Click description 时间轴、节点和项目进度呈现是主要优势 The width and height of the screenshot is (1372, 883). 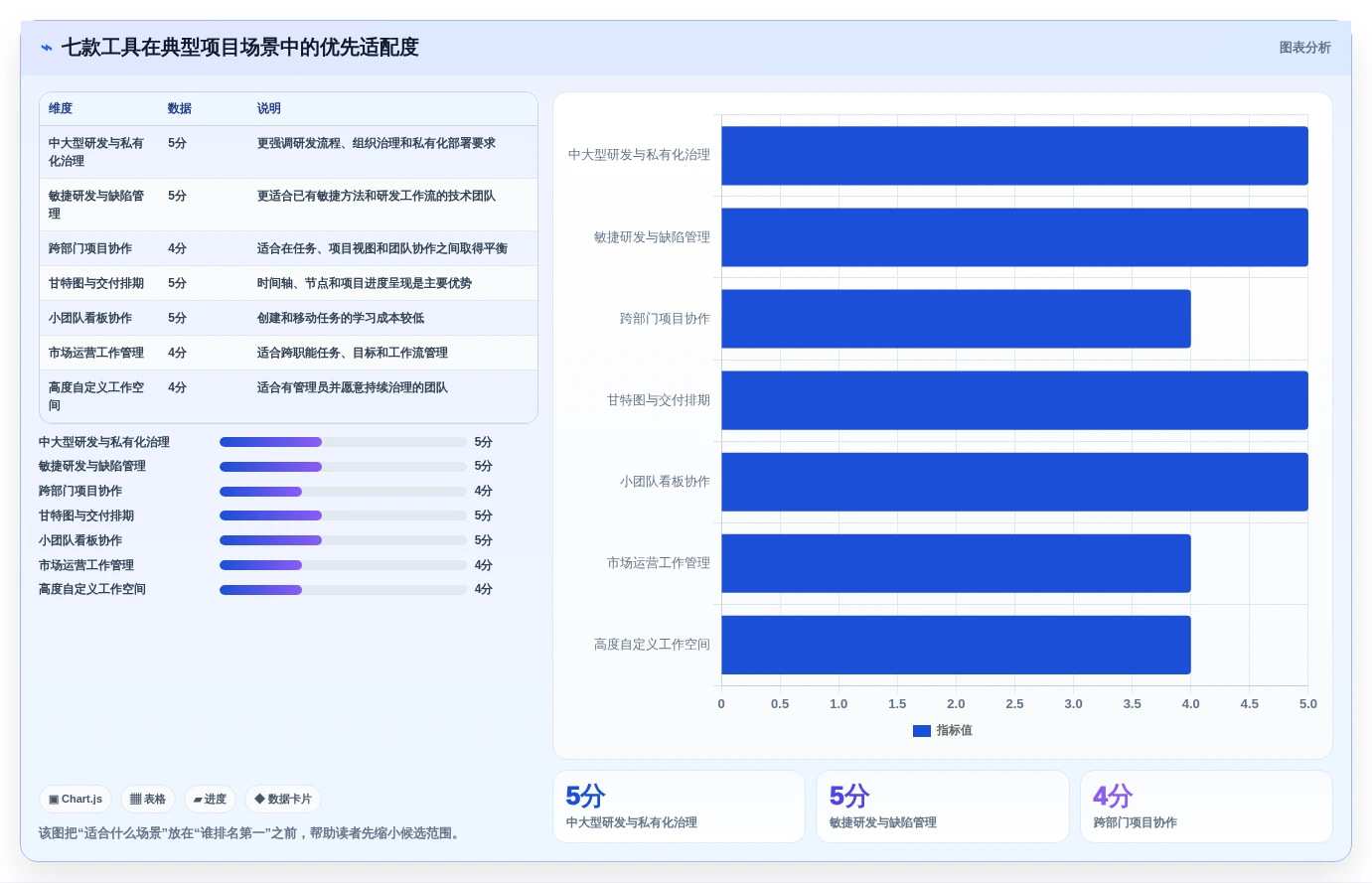tap(365, 283)
